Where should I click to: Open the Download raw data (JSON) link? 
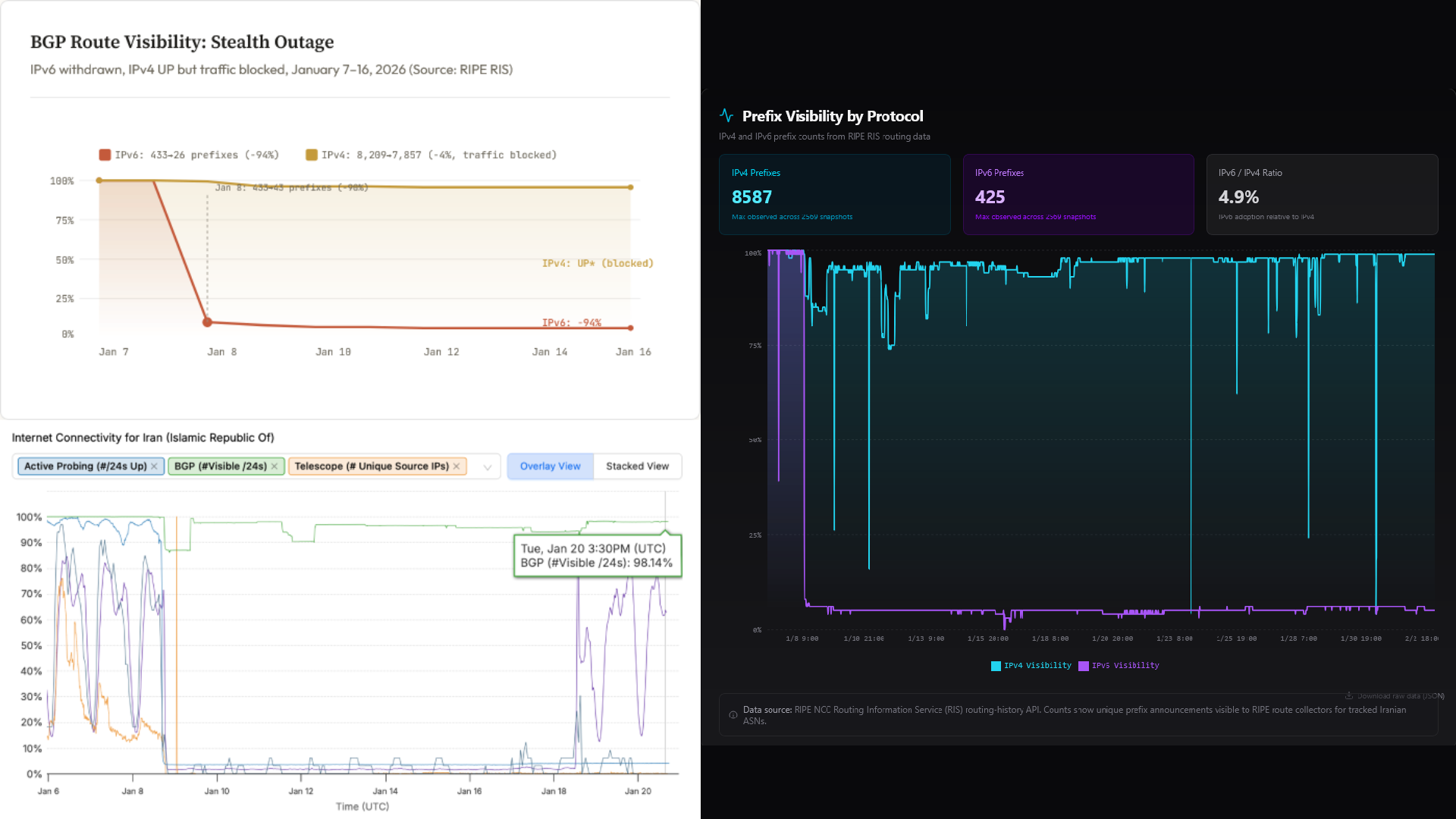point(1400,695)
